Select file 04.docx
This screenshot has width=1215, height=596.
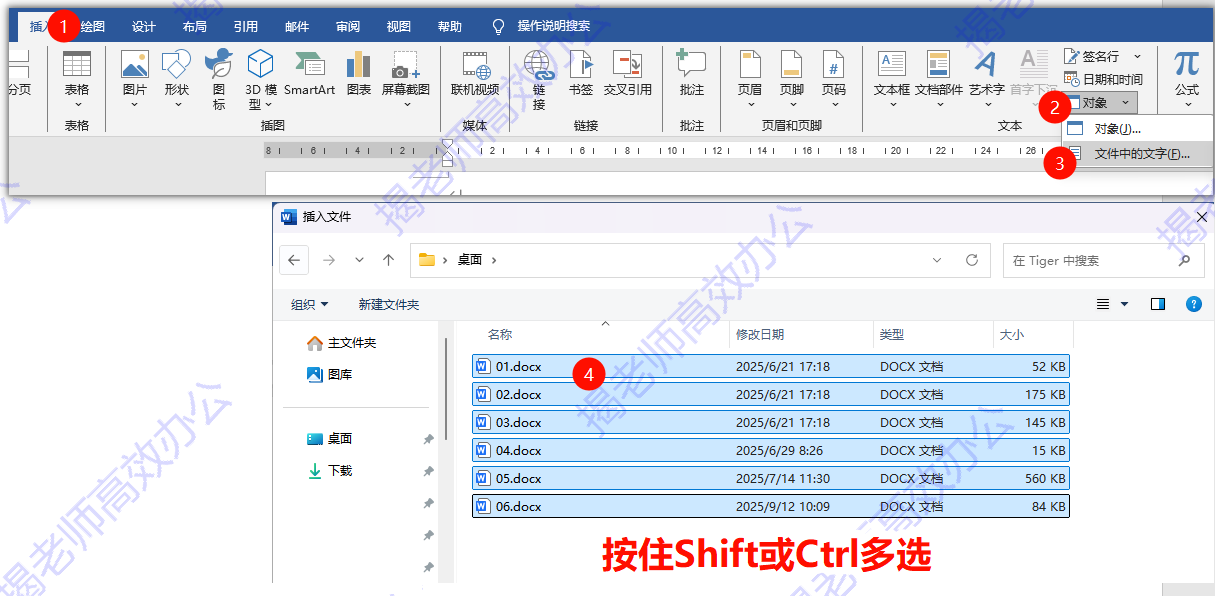(770, 450)
